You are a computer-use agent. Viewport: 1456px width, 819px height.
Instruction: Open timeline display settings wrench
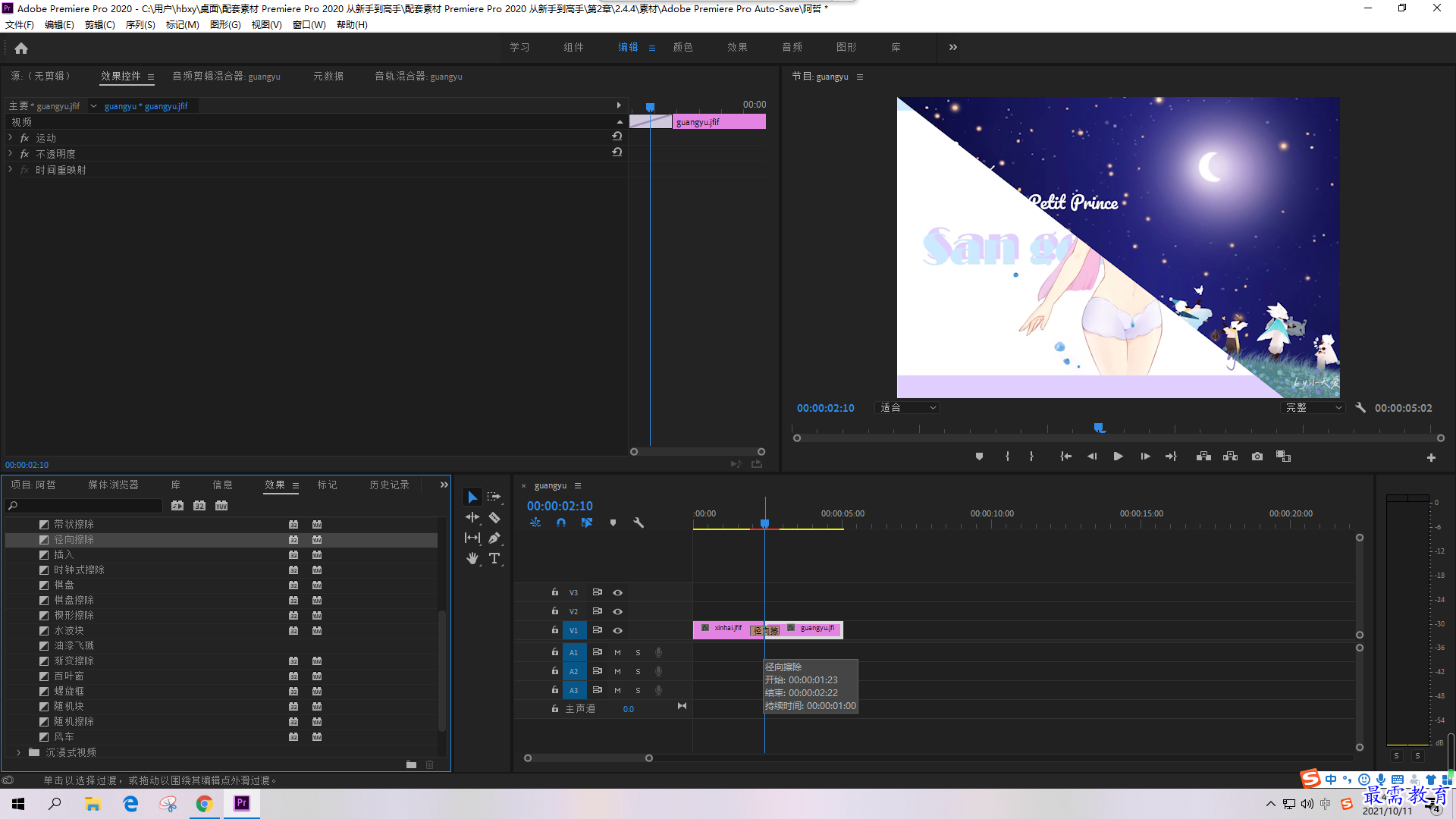639,522
